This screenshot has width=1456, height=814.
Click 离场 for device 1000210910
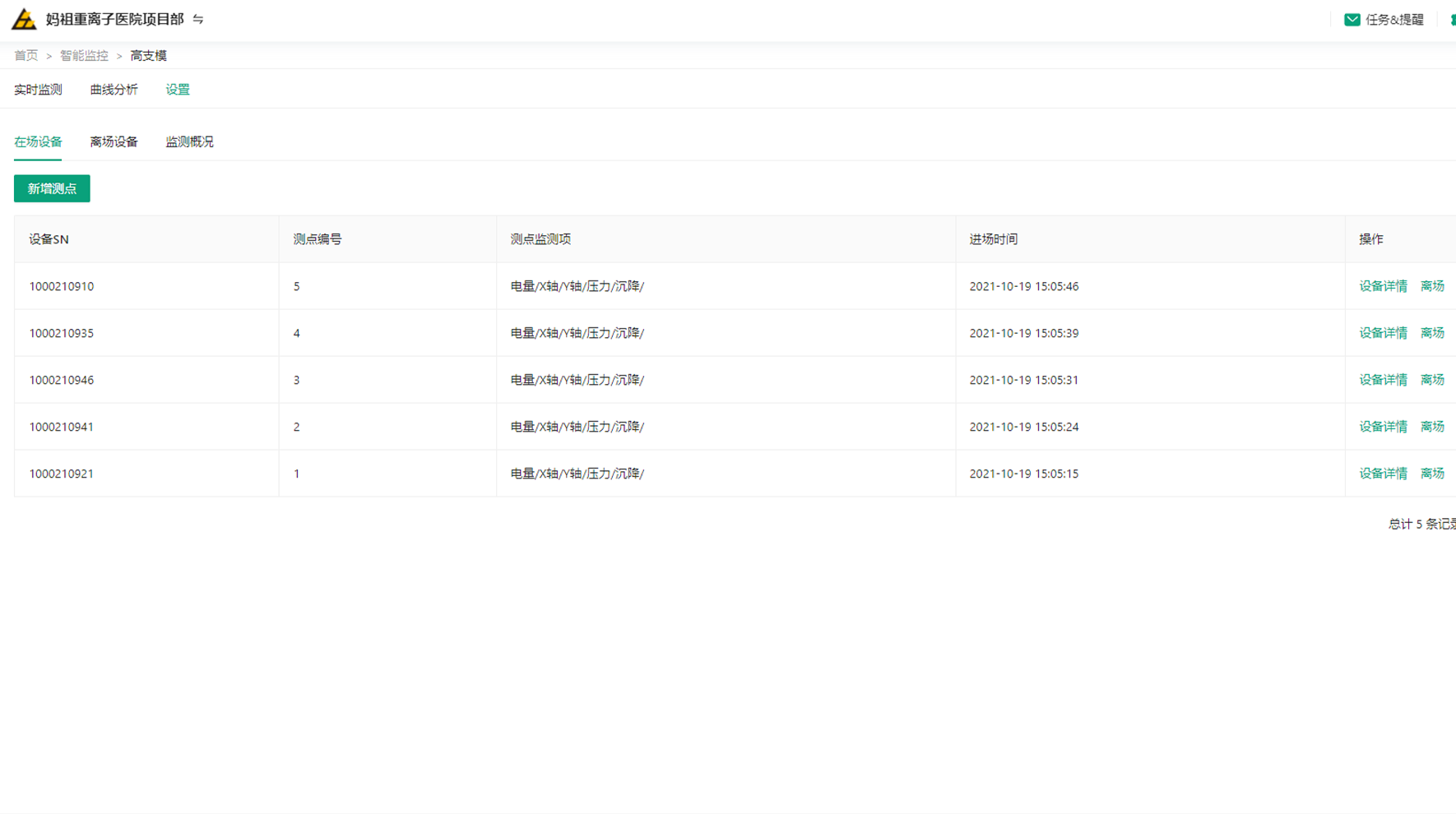pos(1432,286)
